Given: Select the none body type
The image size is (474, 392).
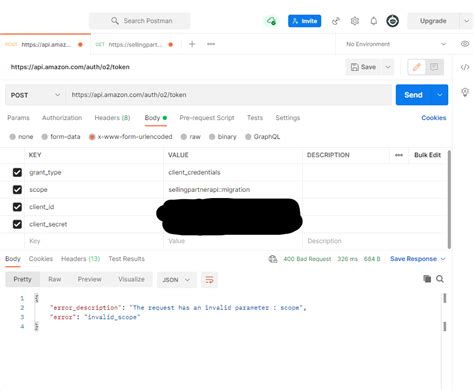Looking at the screenshot, I should click(x=13, y=137).
